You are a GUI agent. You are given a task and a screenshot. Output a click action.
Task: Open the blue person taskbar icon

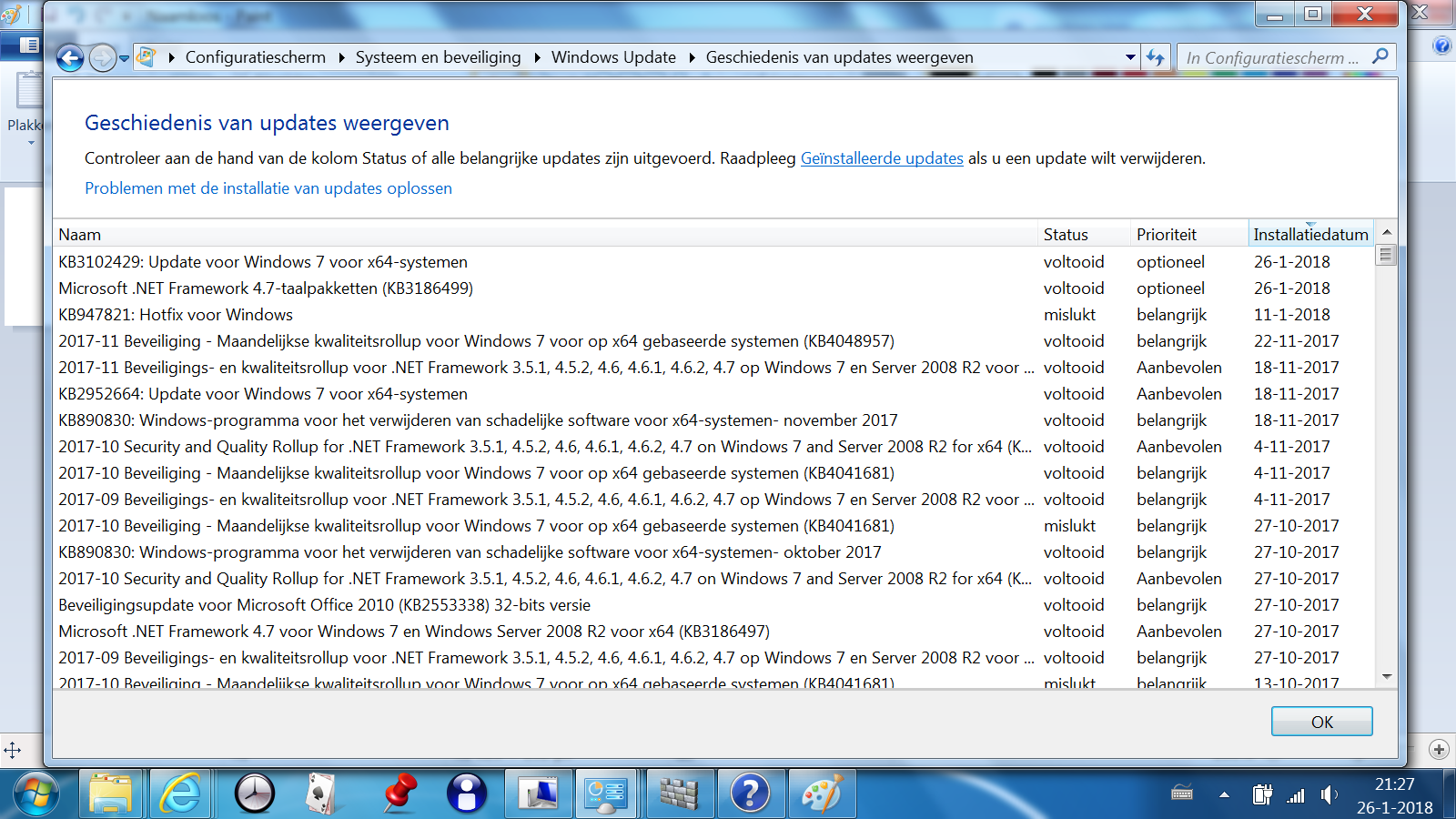tap(467, 794)
